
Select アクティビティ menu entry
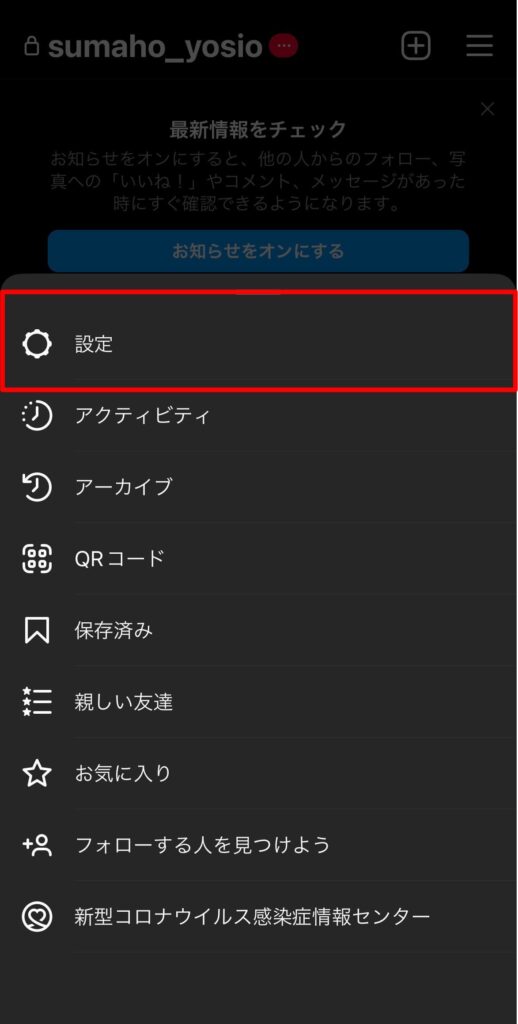tap(259, 415)
